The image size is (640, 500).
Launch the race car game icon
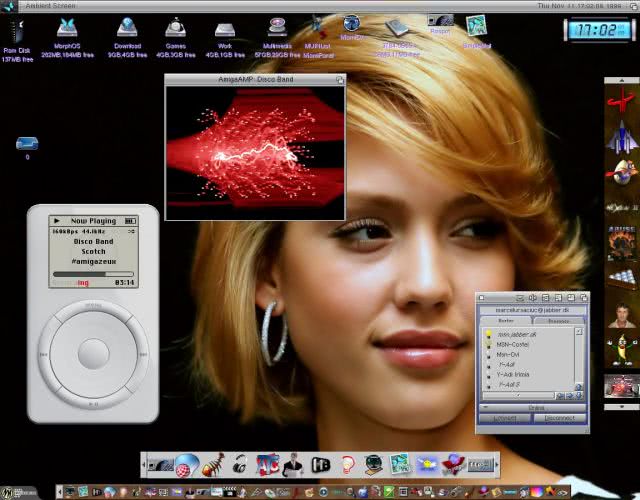pyautogui.click(x=622, y=385)
